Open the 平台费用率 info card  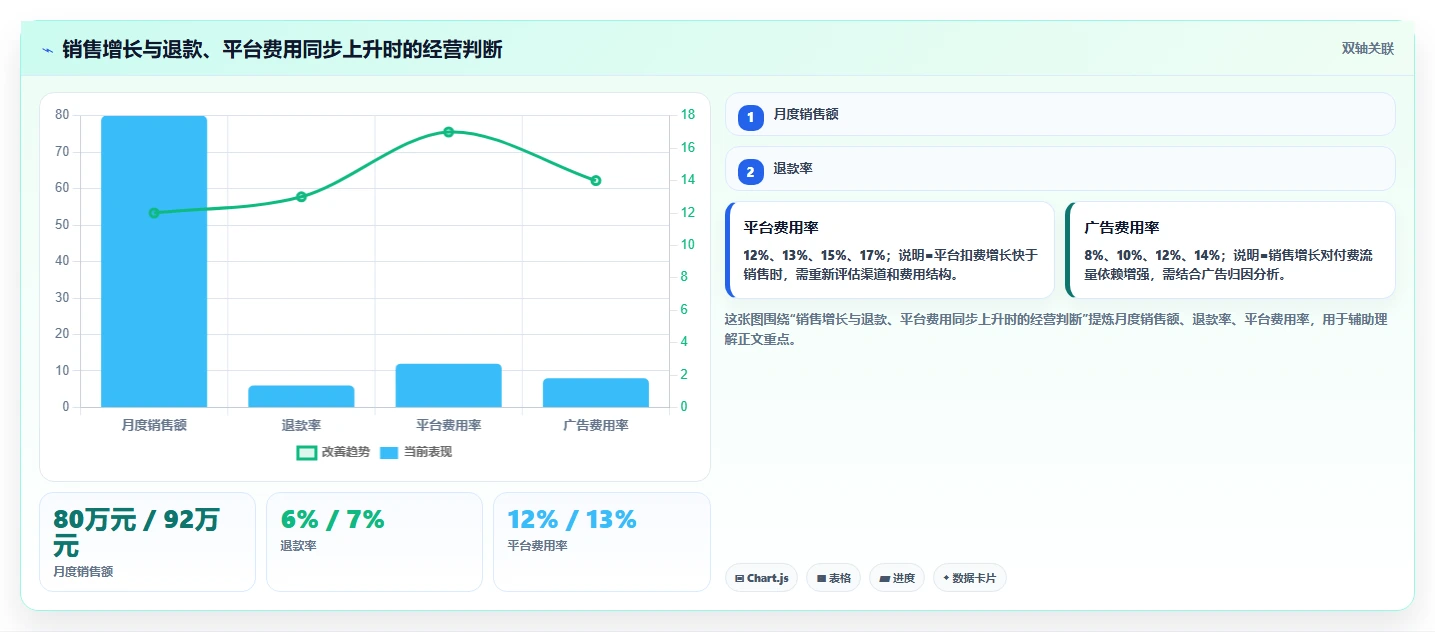(890, 250)
